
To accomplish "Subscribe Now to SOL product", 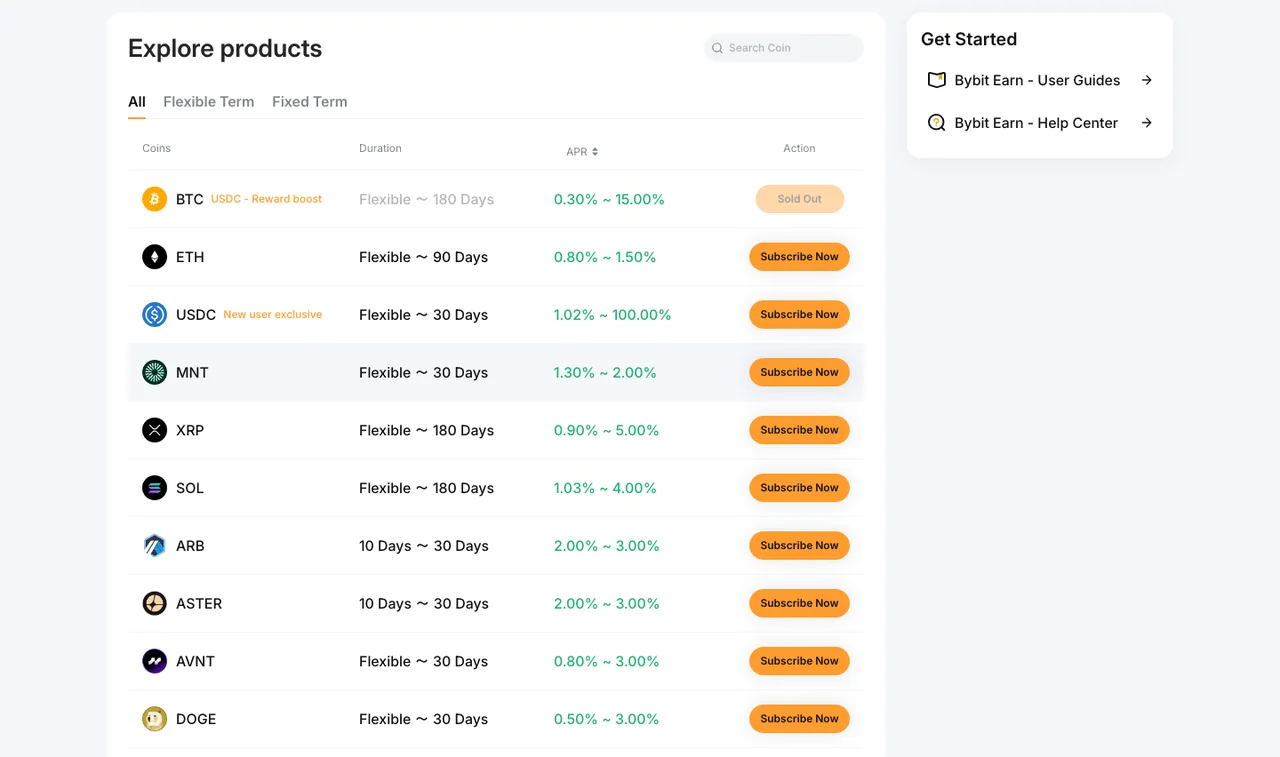I will (800, 488).
